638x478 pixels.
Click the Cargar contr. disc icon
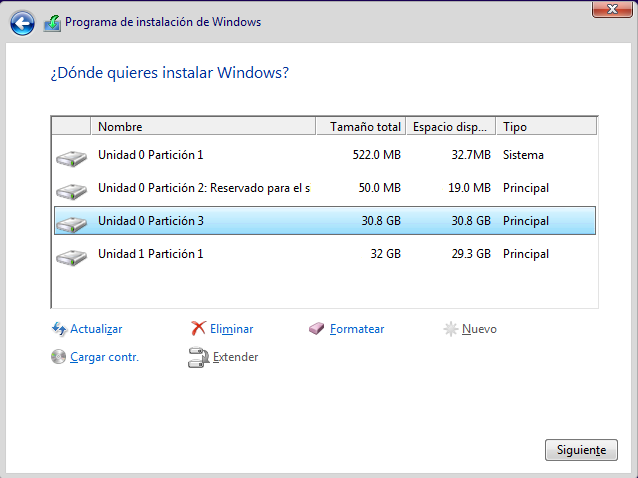tap(59, 357)
